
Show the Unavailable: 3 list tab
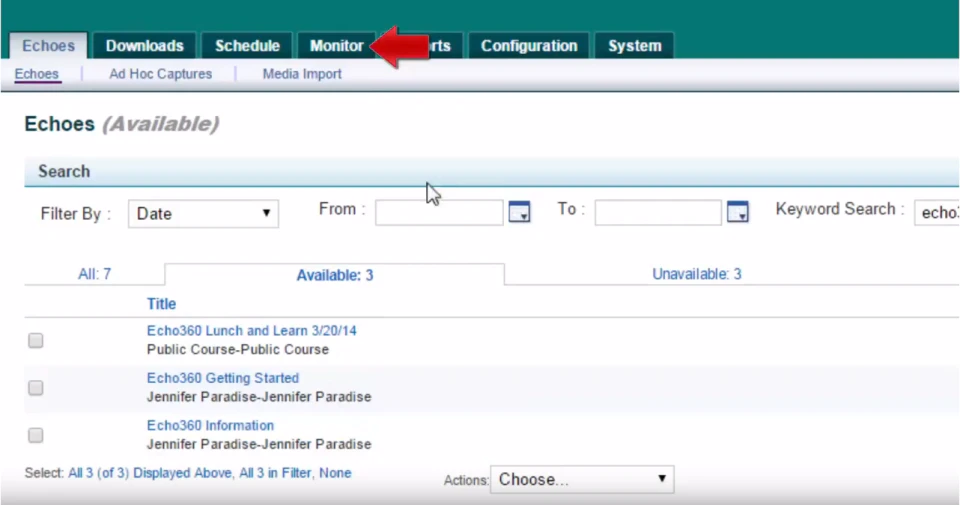click(x=697, y=274)
